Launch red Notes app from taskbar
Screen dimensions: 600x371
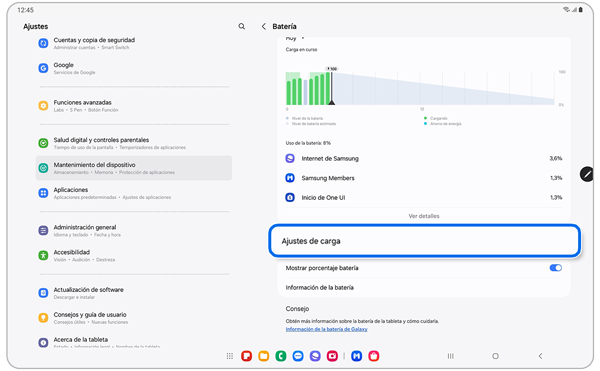[x=246, y=356]
